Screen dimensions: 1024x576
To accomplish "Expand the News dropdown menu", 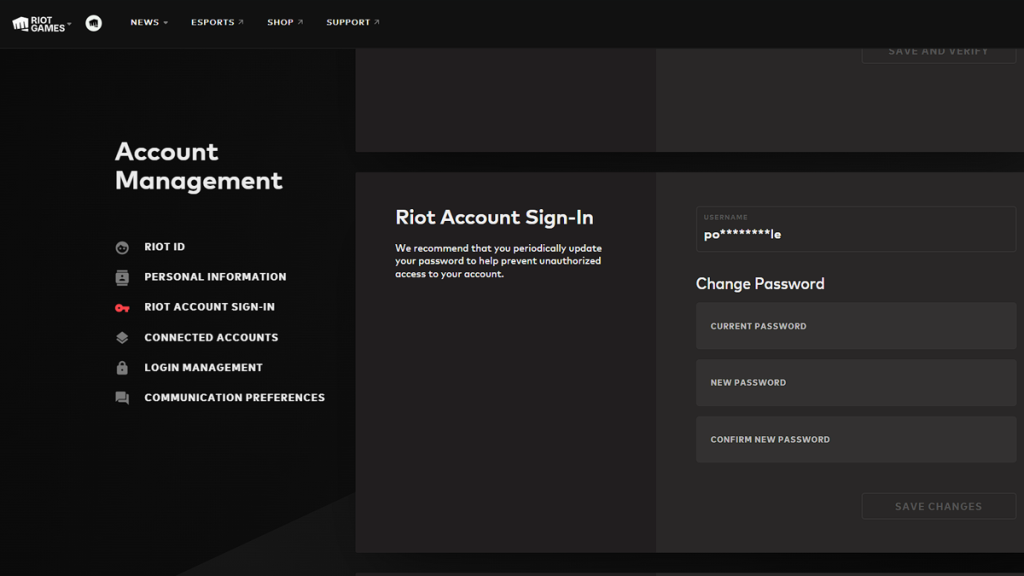I will [x=149, y=22].
